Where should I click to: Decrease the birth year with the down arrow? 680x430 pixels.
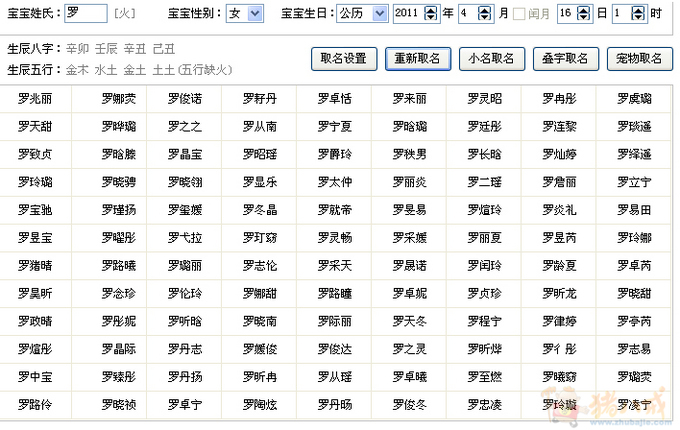pyautogui.click(x=431, y=17)
